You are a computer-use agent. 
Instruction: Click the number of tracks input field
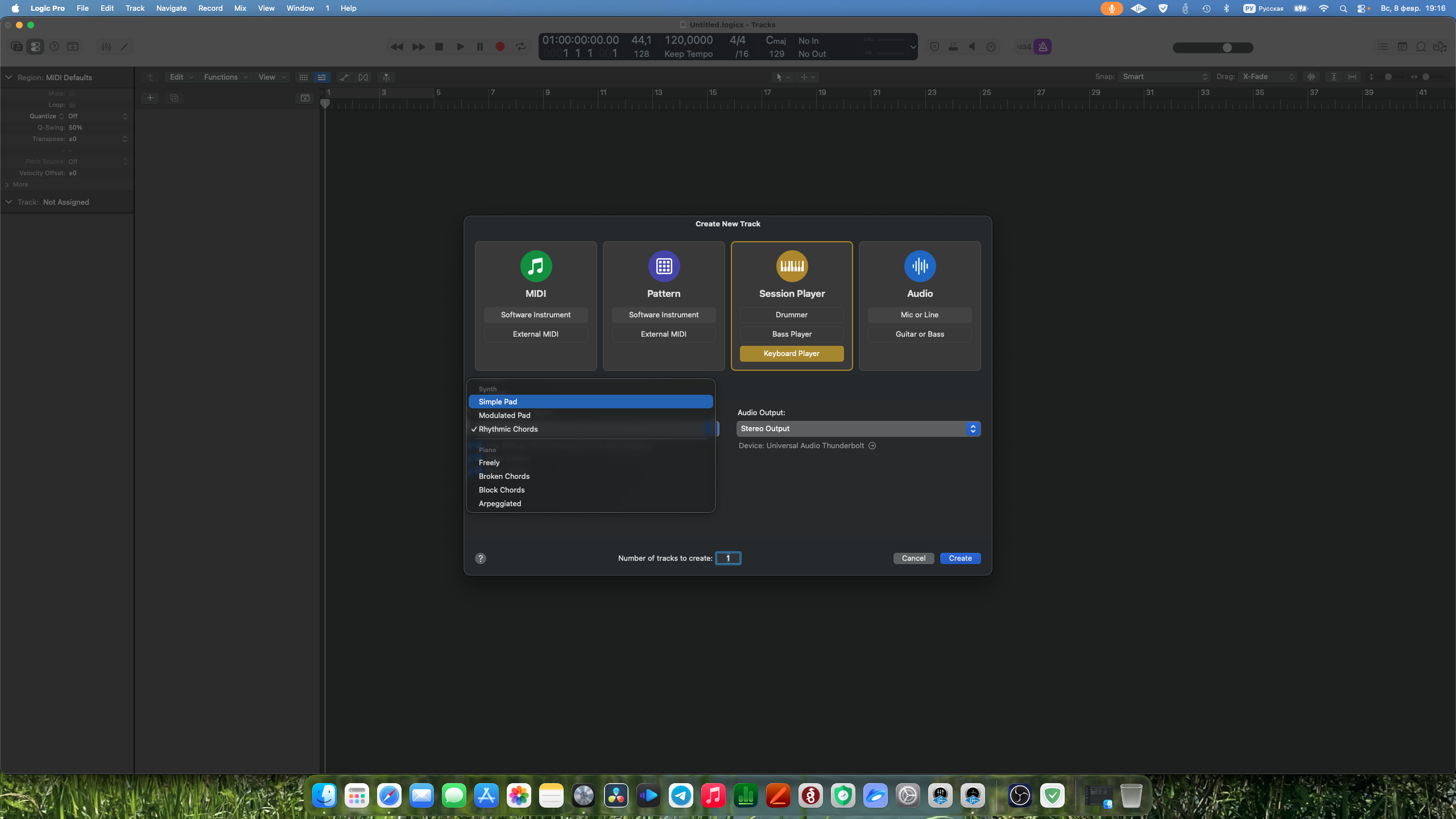[727, 558]
